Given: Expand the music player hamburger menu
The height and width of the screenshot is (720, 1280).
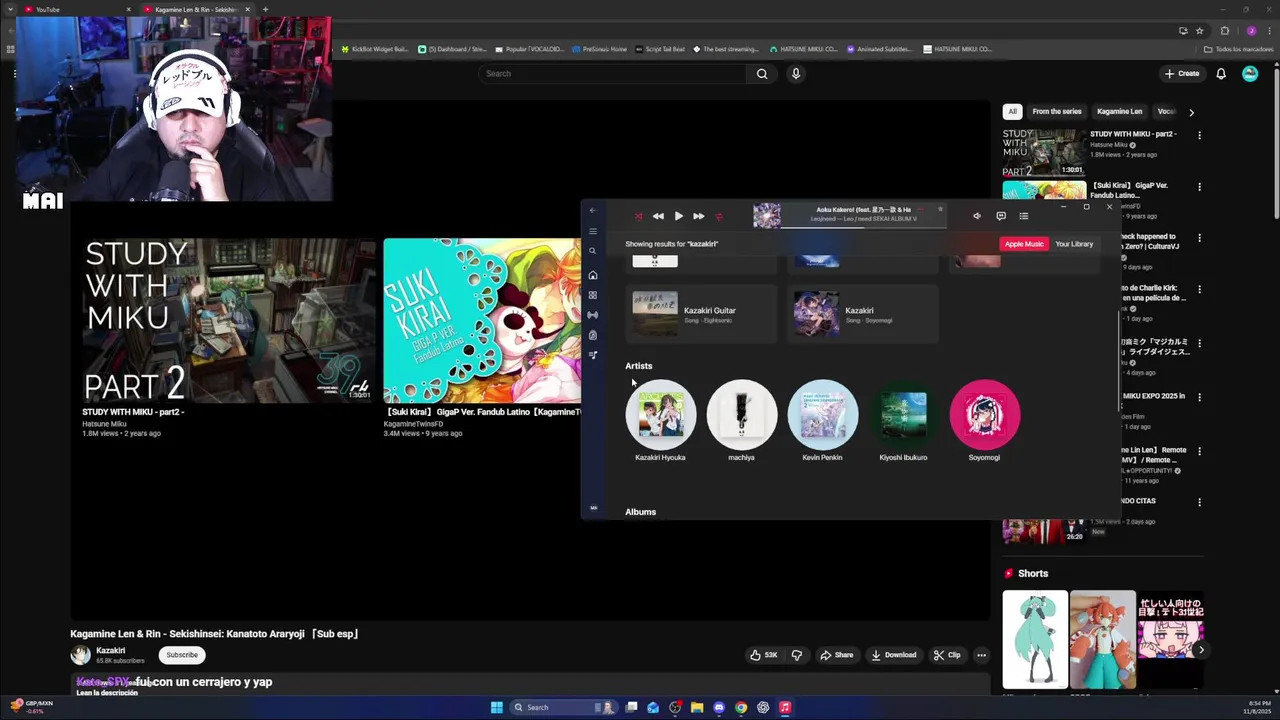Looking at the screenshot, I should pyautogui.click(x=592, y=231).
